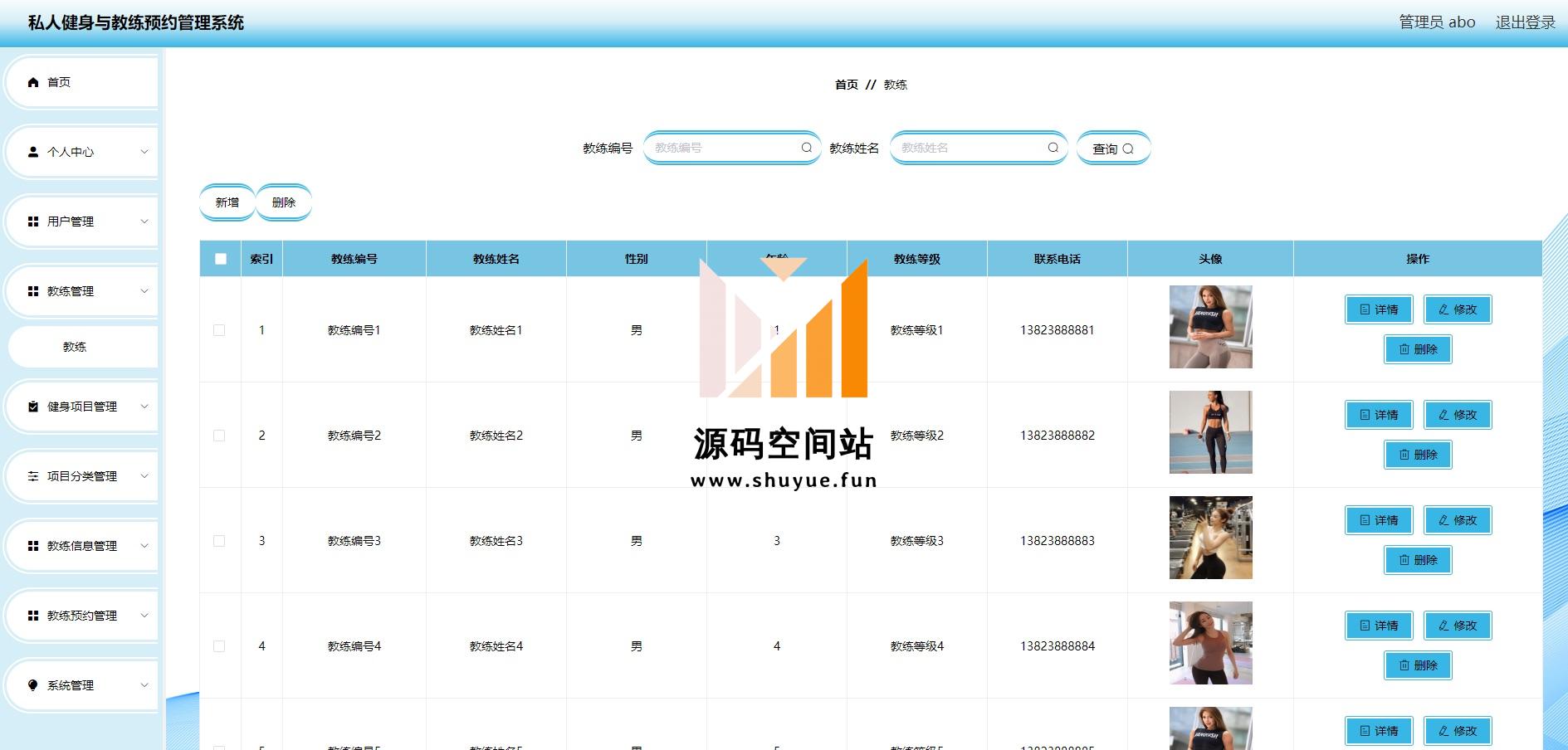The height and width of the screenshot is (750, 1568).
Task: Click the sliders icon beside 项目分类管理
Action: pyautogui.click(x=33, y=476)
